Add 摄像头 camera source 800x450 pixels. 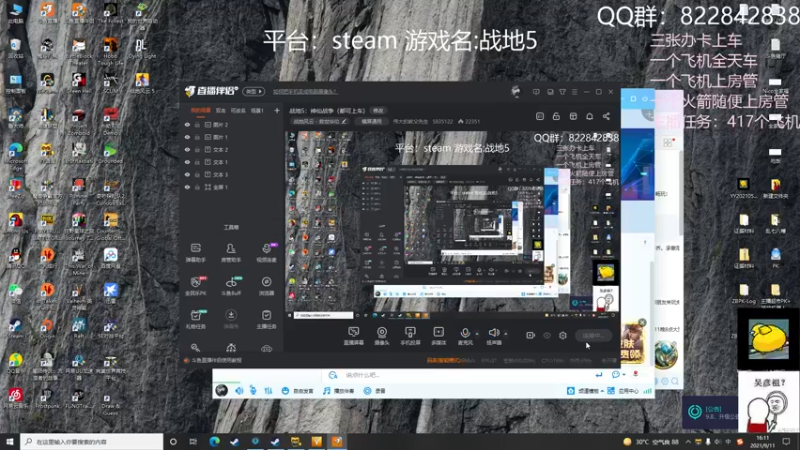click(382, 336)
